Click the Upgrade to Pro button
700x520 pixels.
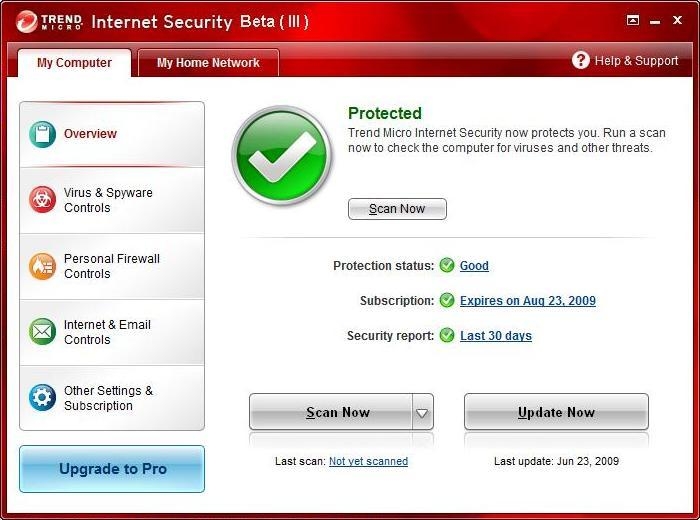[x=112, y=469]
